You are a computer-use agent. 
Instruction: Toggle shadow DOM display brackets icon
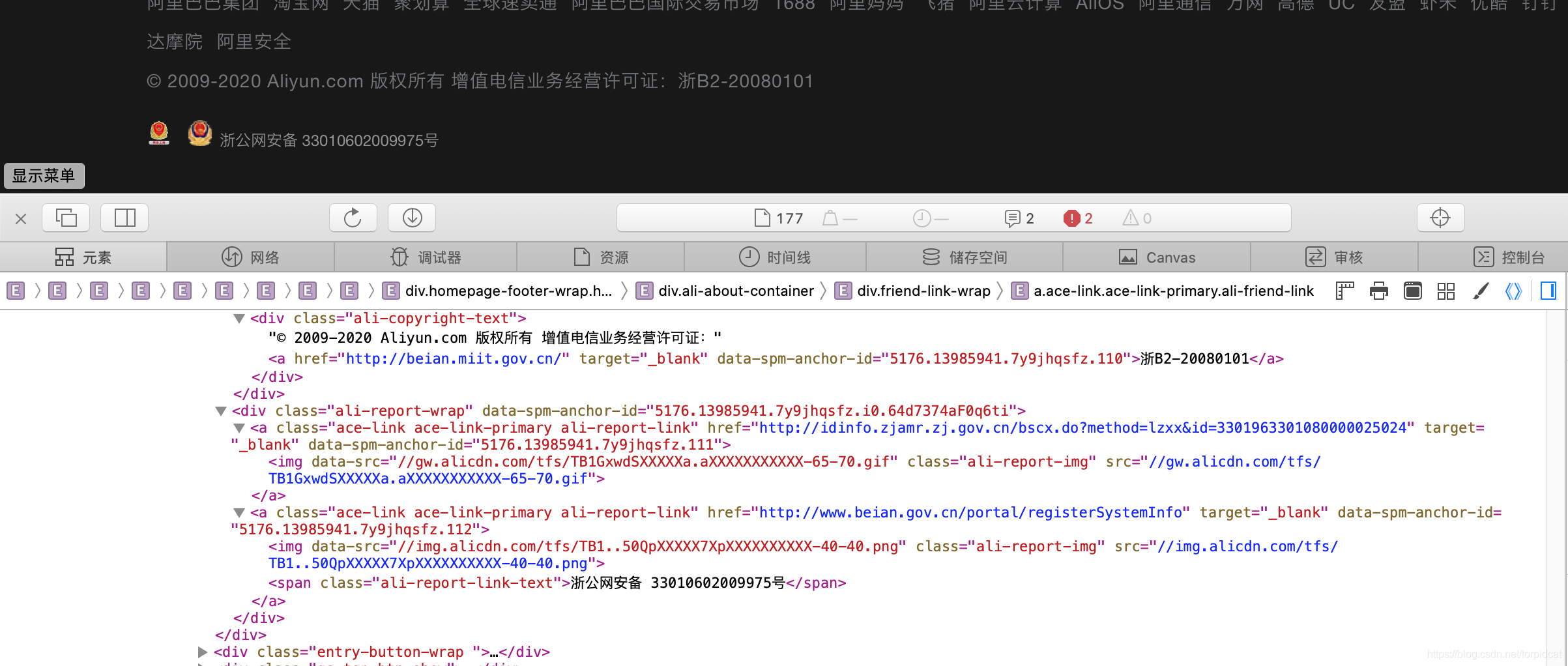click(1513, 291)
